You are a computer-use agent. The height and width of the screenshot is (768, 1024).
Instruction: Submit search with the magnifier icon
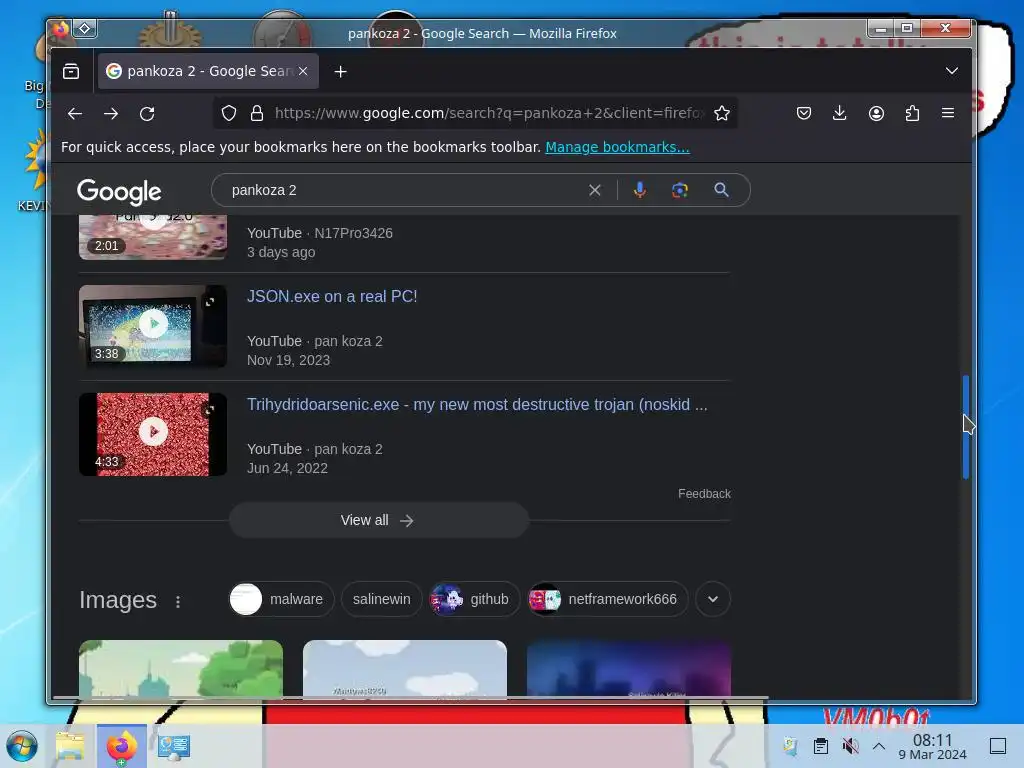721,190
